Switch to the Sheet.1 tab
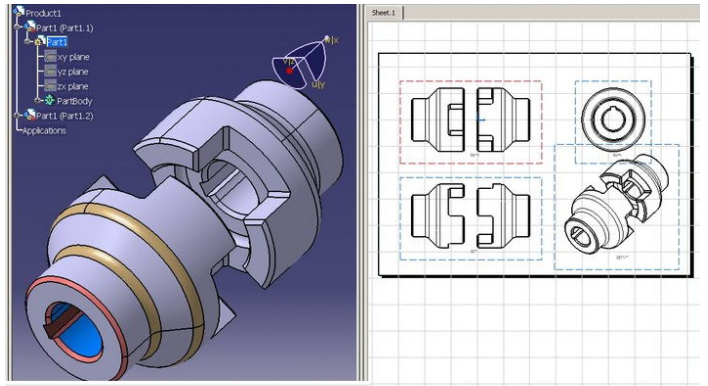 [x=384, y=13]
